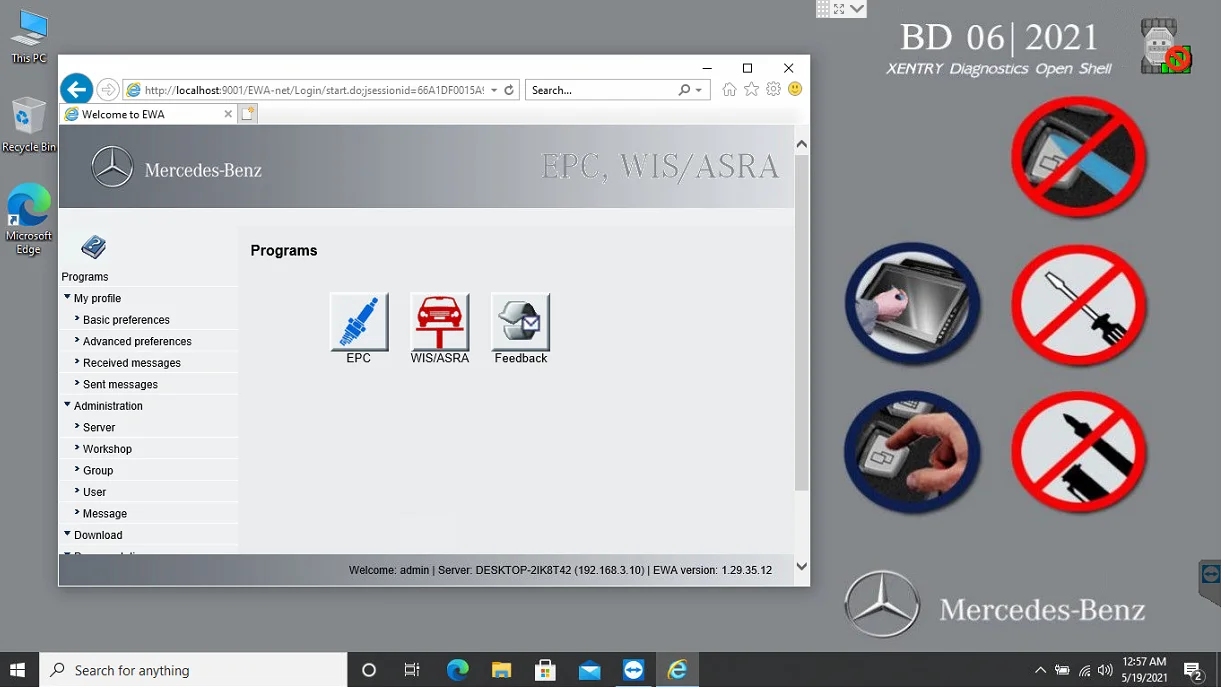
Task: Collapse the My profile tree section
Action: 67,297
